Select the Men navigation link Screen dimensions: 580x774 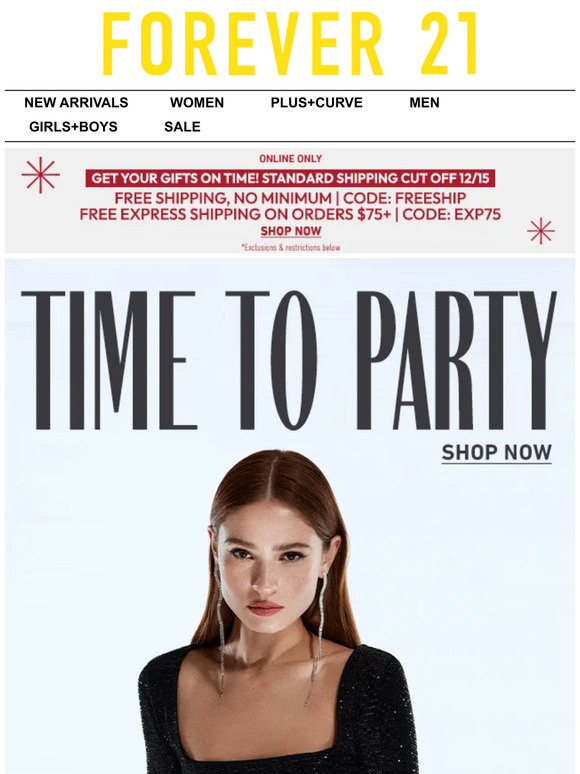[424, 103]
